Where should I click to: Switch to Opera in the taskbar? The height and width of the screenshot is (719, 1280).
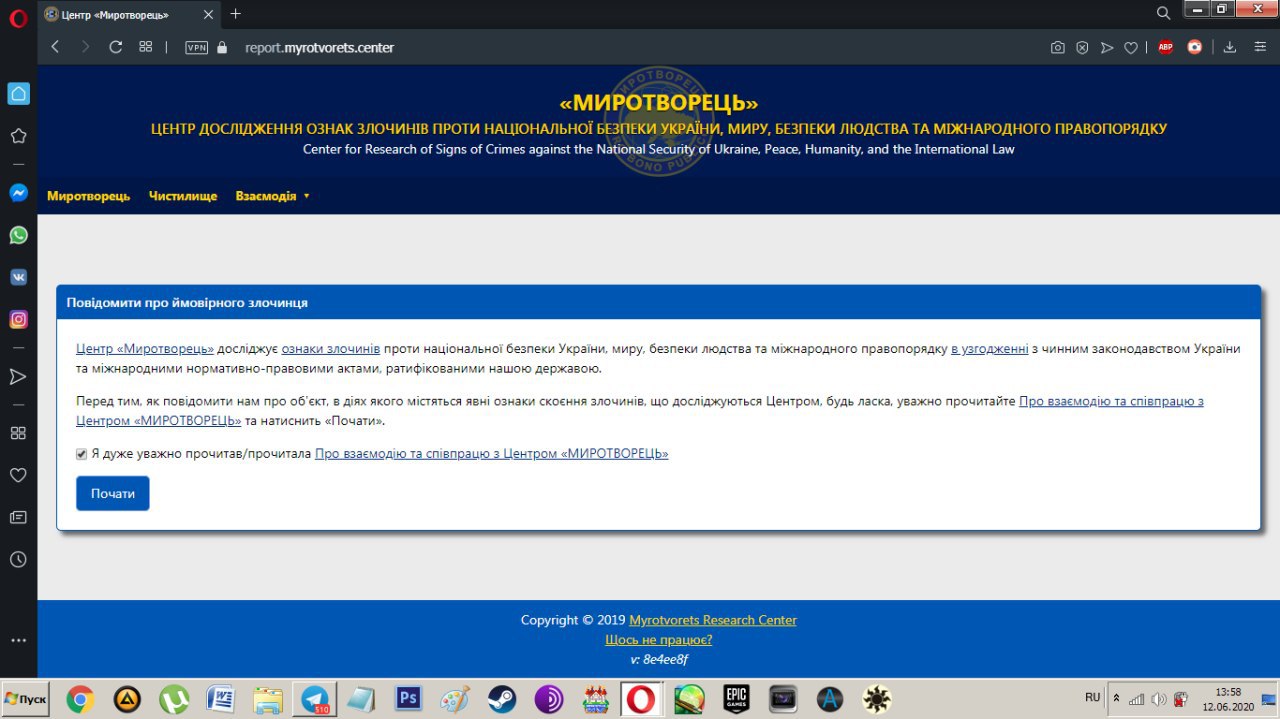tap(641, 698)
